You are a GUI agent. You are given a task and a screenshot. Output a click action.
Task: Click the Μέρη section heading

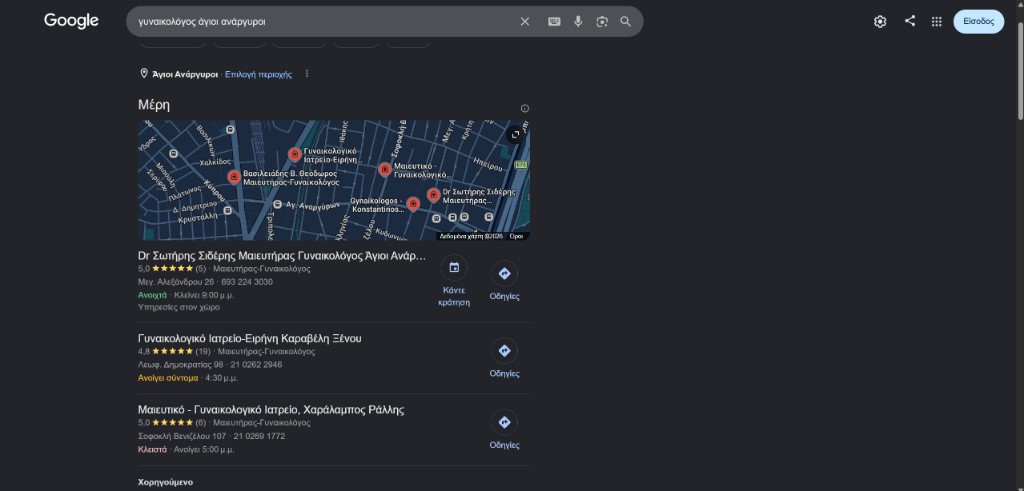(x=154, y=105)
